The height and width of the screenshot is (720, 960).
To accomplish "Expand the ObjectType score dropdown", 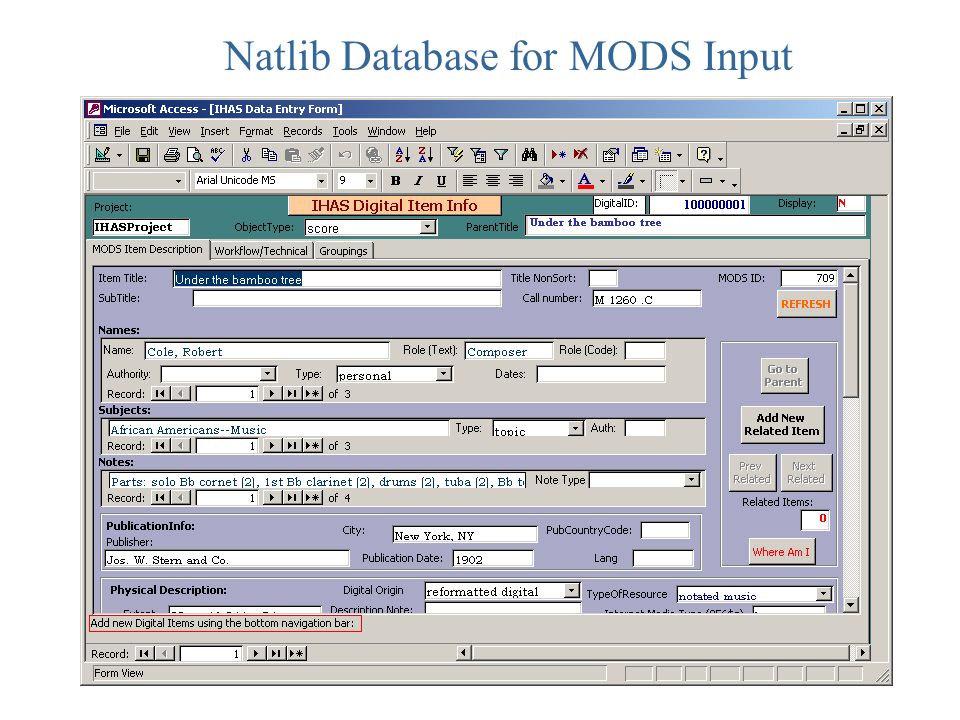I will click(427, 227).
